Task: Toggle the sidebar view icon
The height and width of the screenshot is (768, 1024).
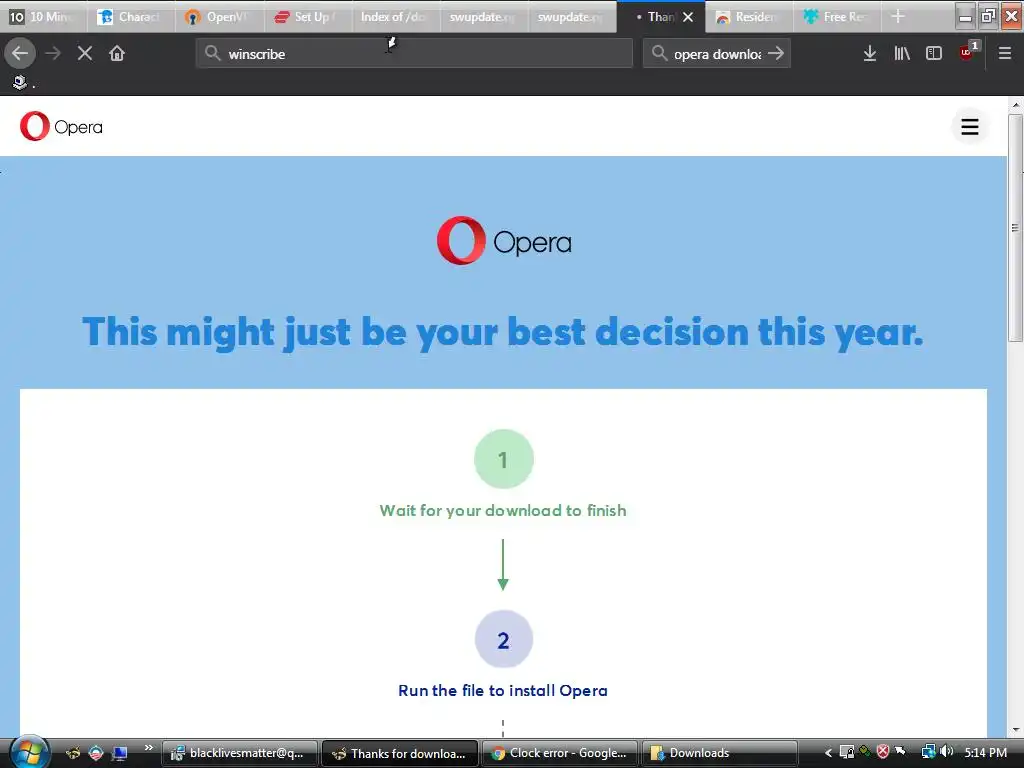Action: pyautogui.click(x=934, y=53)
